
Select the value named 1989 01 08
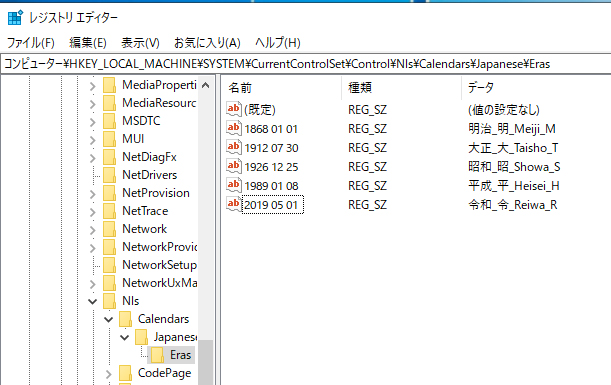point(272,186)
